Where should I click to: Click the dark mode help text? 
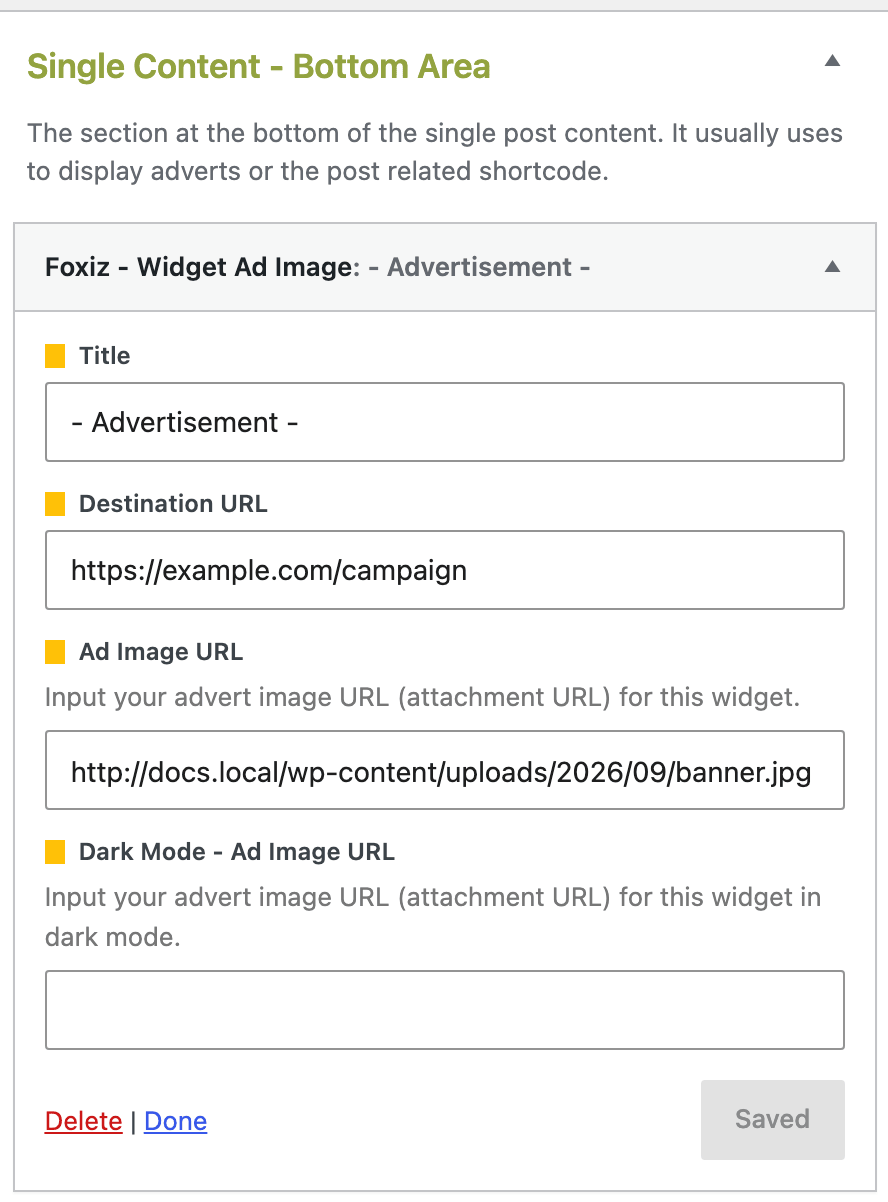pos(433,917)
